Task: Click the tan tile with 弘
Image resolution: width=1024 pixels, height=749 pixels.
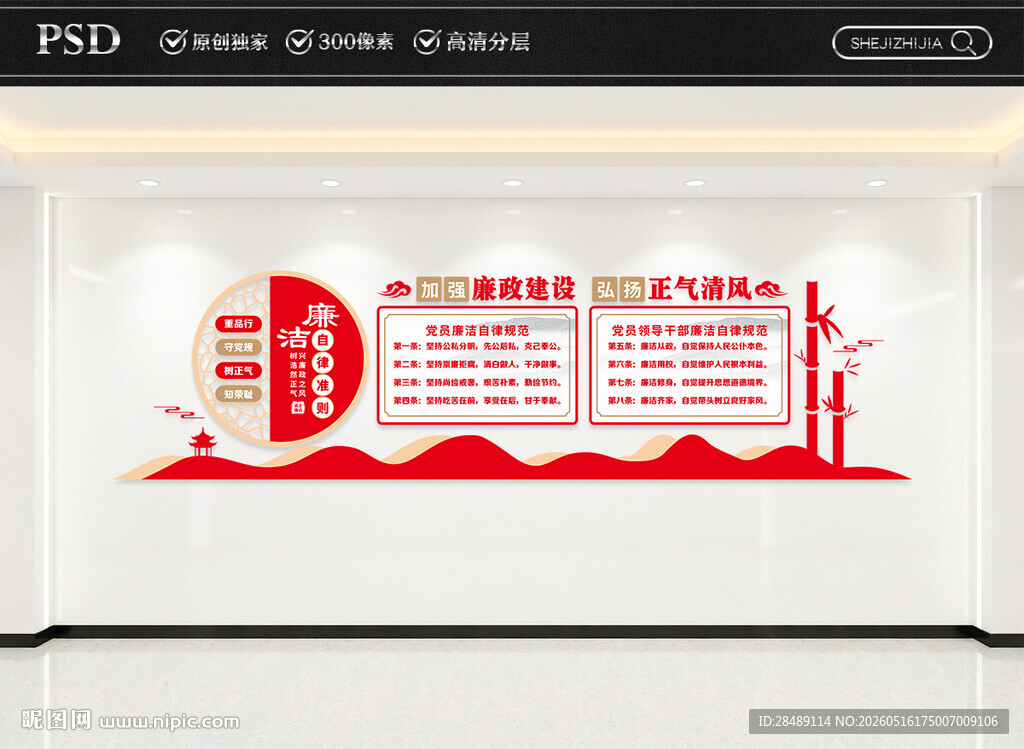Action: (x=605, y=289)
